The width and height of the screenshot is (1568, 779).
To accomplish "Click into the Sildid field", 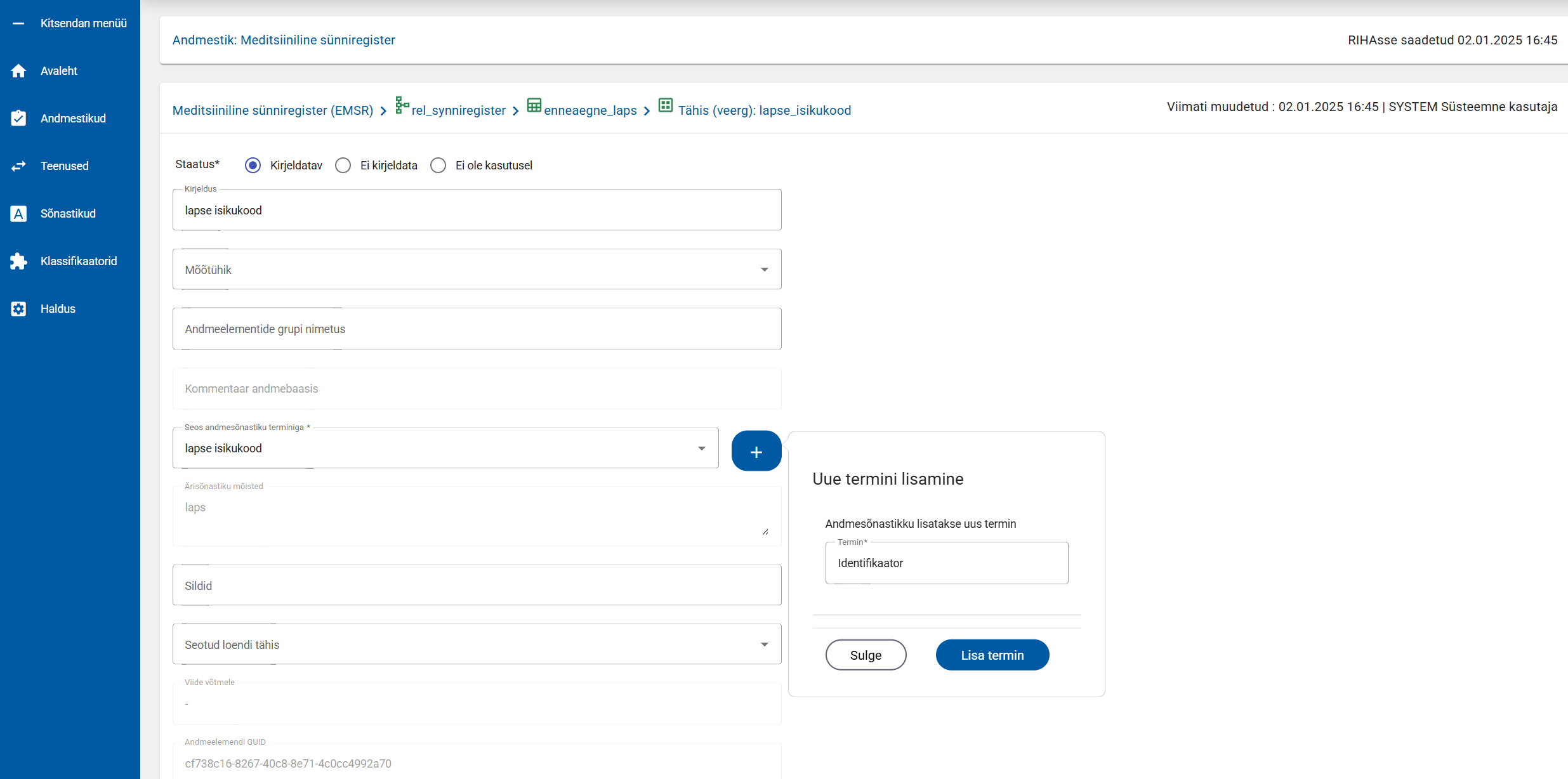I will coord(477,586).
